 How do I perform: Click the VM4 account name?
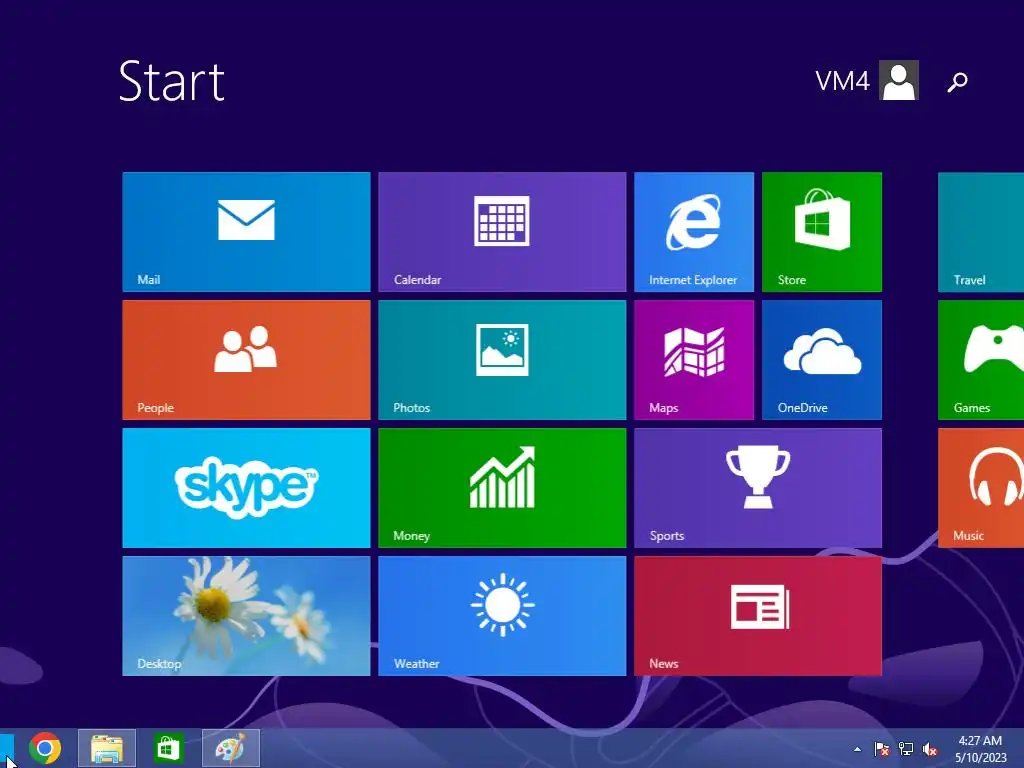tap(842, 81)
